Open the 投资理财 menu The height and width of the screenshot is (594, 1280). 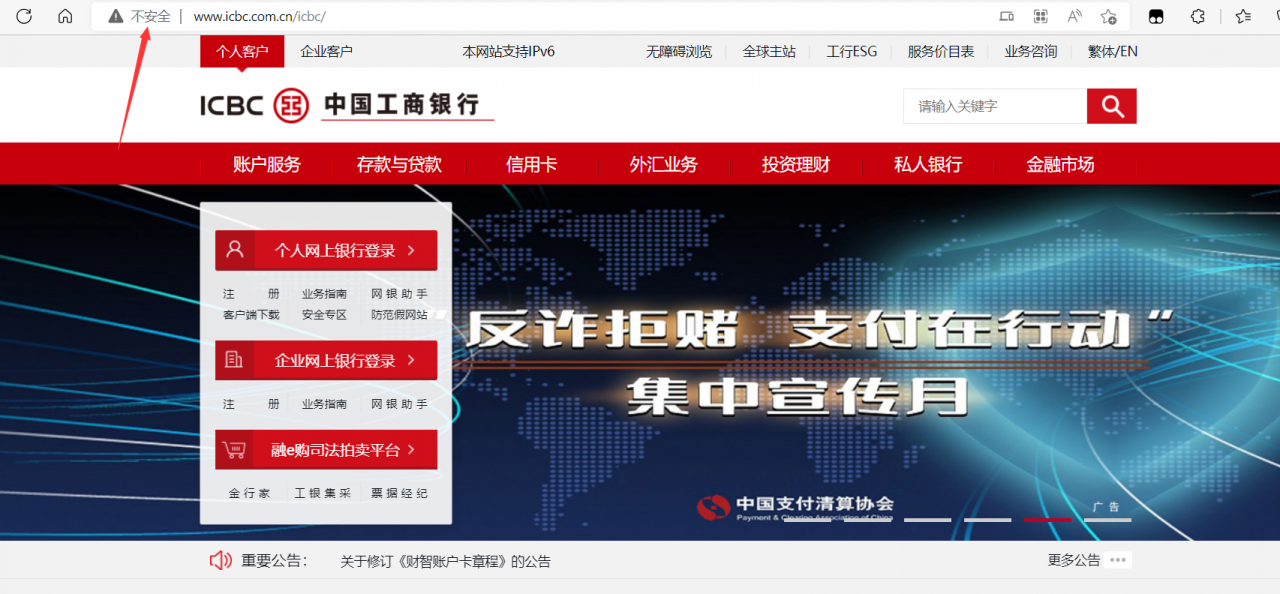796,165
